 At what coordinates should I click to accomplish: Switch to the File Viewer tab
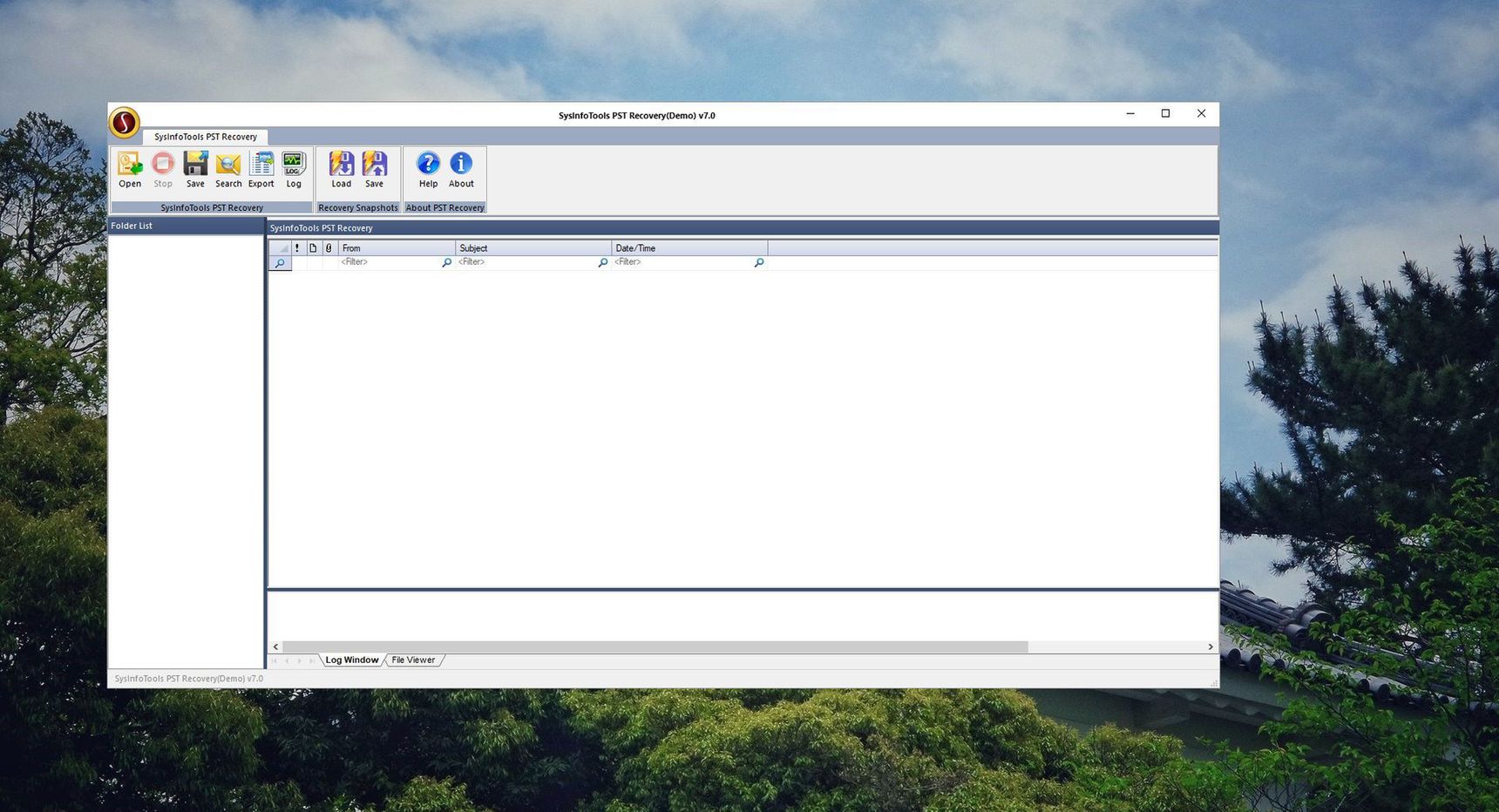click(413, 660)
